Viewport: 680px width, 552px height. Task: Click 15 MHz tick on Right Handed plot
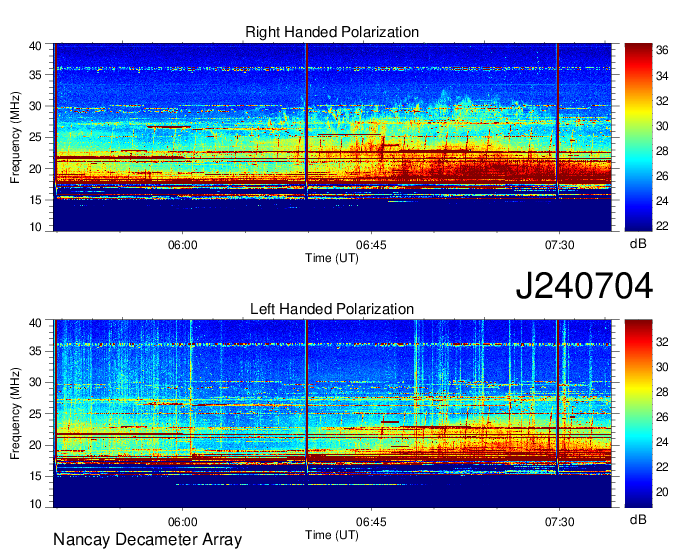point(36,200)
